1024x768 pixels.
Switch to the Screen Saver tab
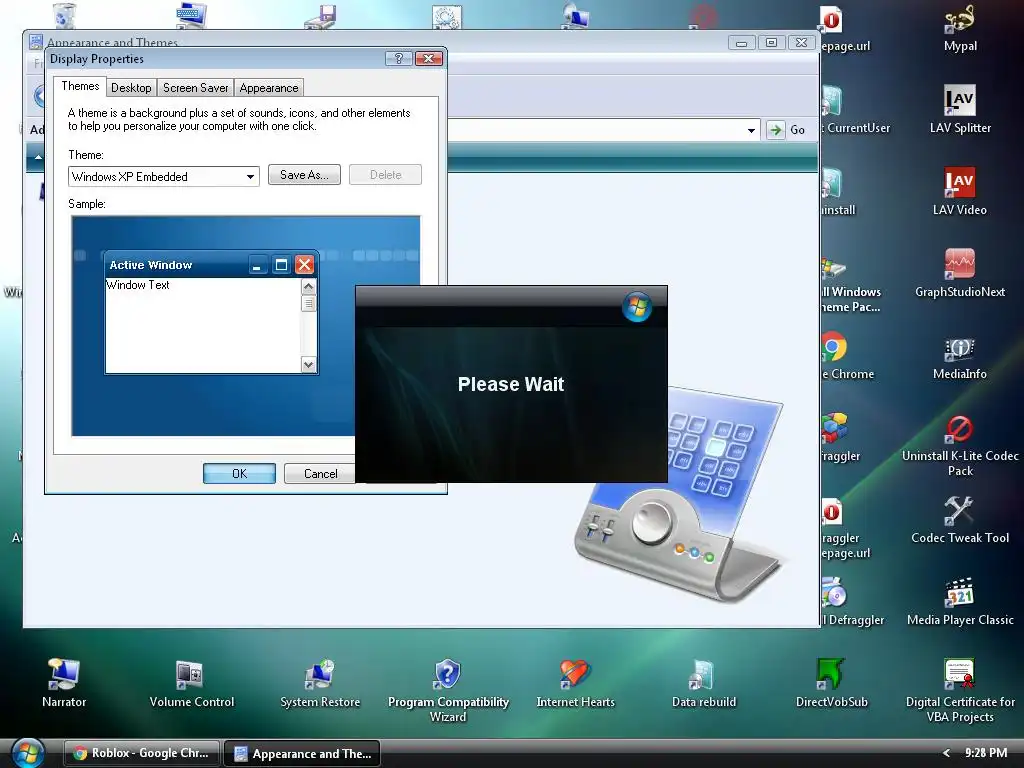(195, 88)
